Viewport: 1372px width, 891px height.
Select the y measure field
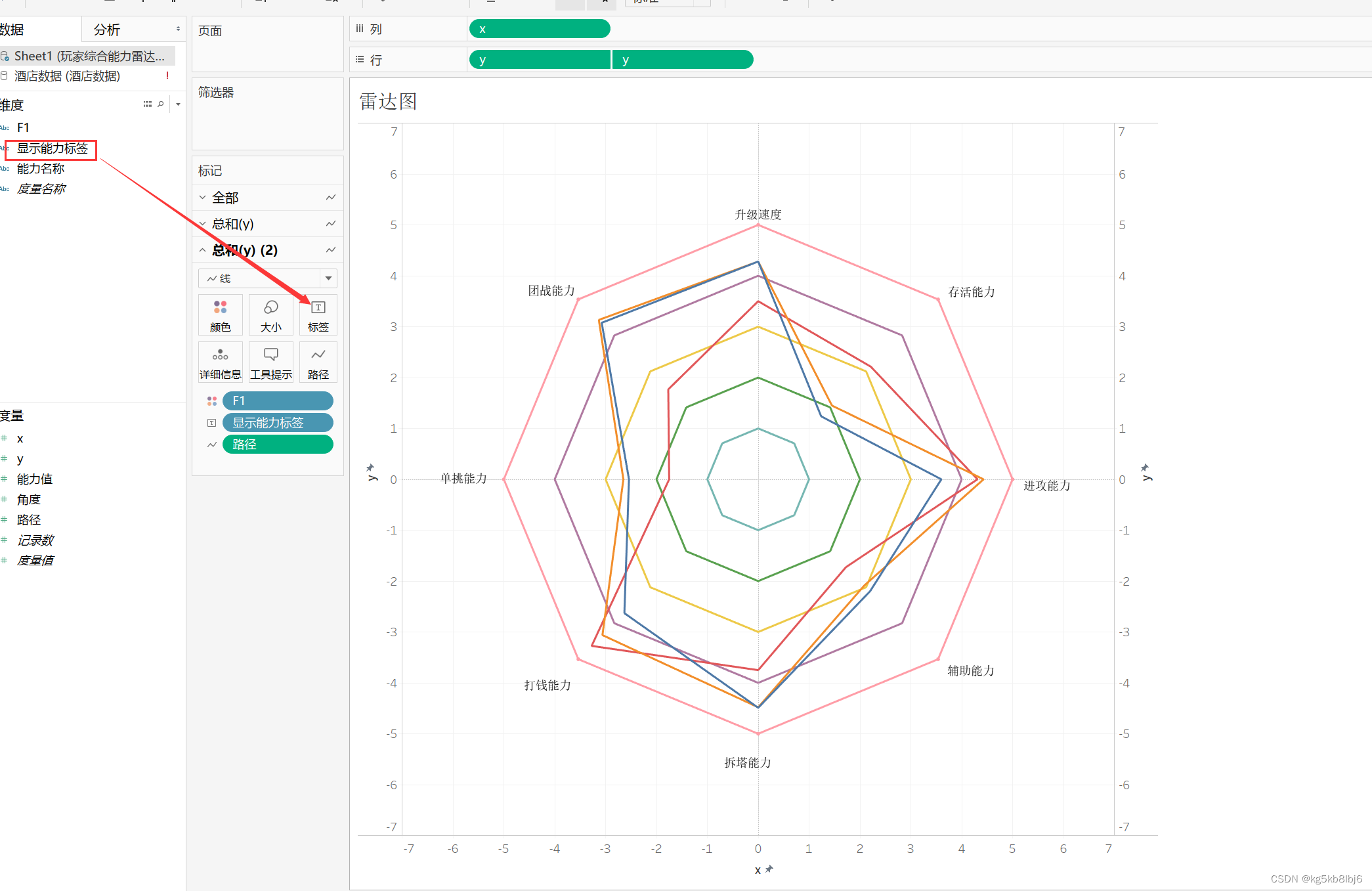pos(20,458)
